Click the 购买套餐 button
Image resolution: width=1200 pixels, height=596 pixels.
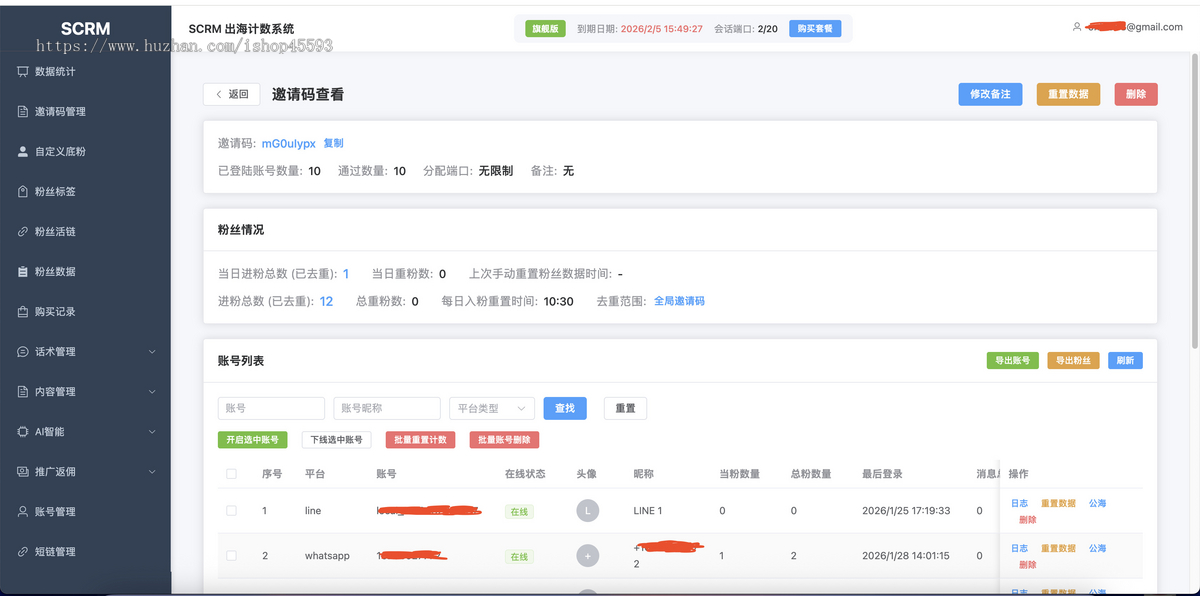815,29
